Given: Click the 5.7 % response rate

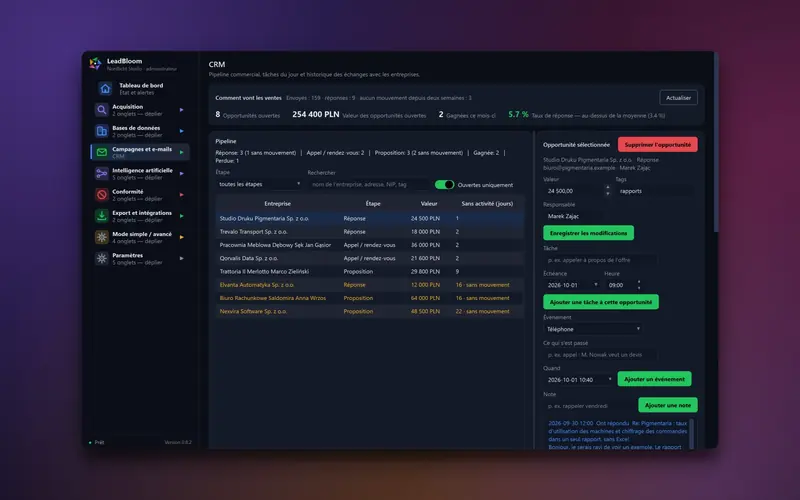Looking at the screenshot, I should pyautogui.click(x=518, y=114).
